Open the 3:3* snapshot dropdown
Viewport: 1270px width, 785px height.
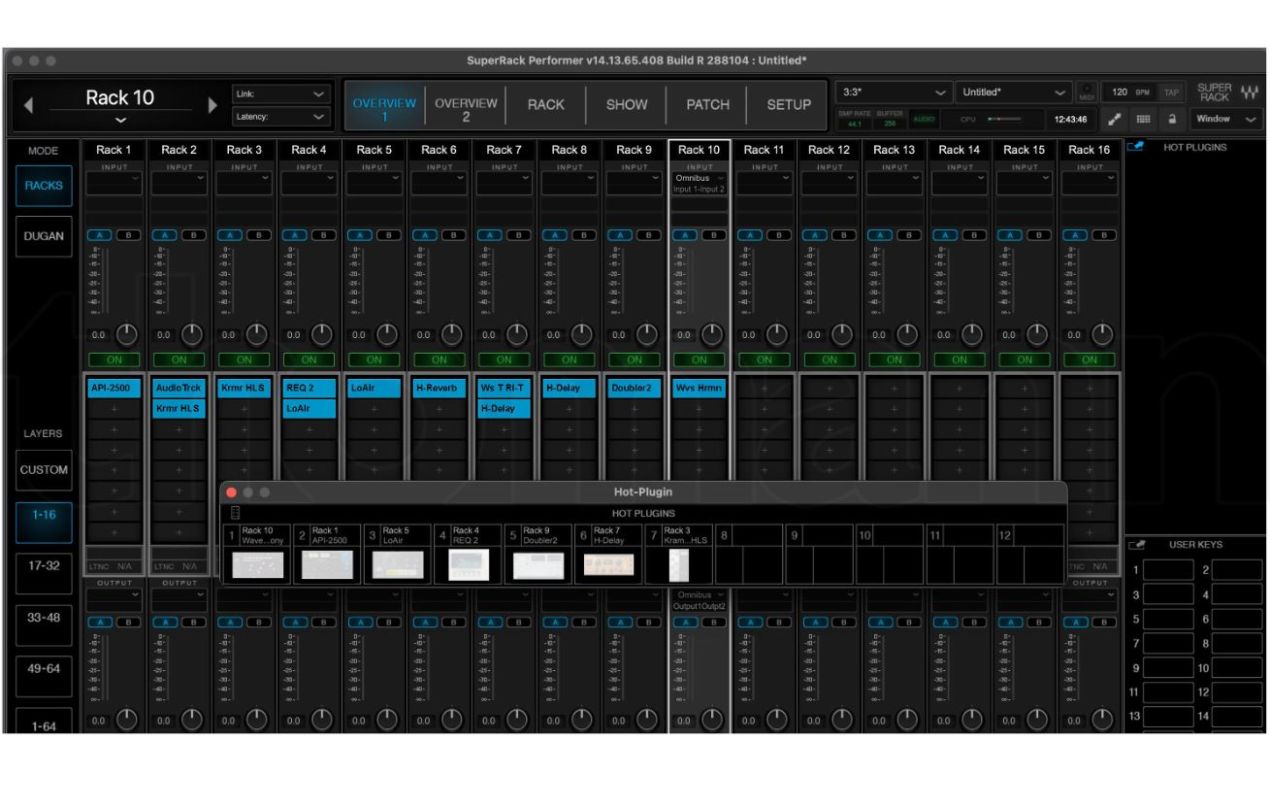pyautogui.click(x=893, y=92)
